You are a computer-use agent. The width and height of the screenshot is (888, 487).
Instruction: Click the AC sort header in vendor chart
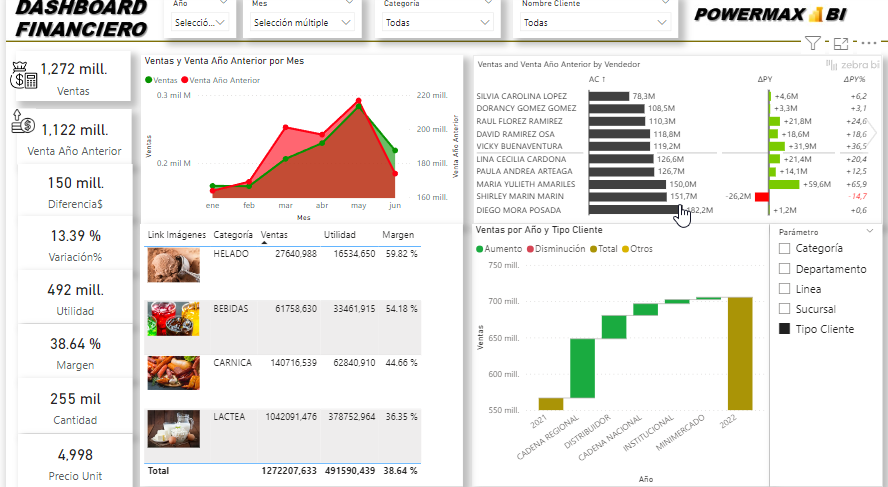tap(597, 78)
